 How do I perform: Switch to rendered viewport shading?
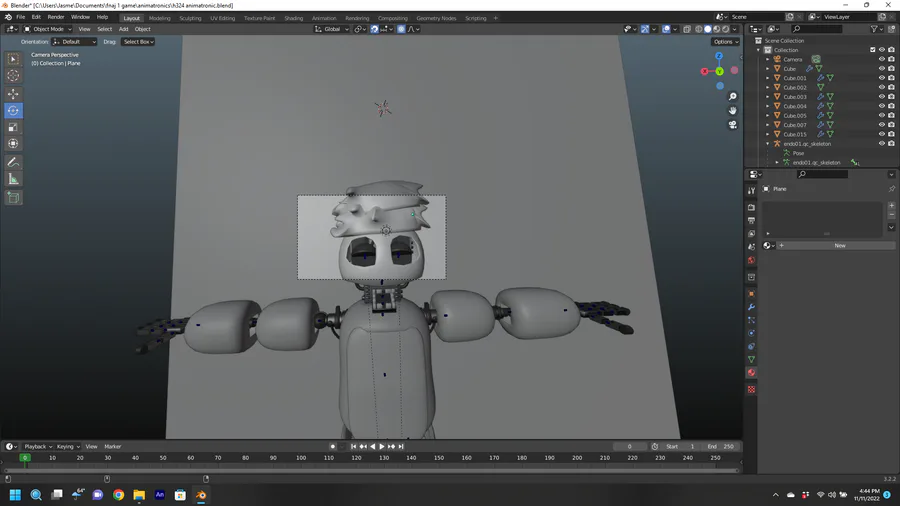(726, 29)
